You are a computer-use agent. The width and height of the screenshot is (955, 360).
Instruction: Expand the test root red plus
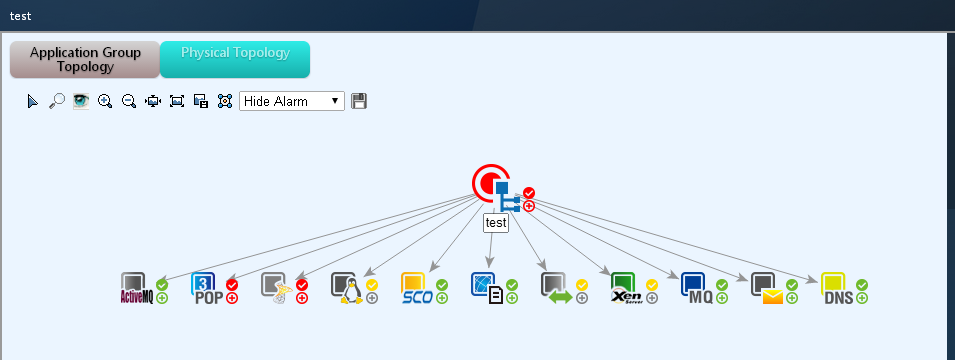529,206
